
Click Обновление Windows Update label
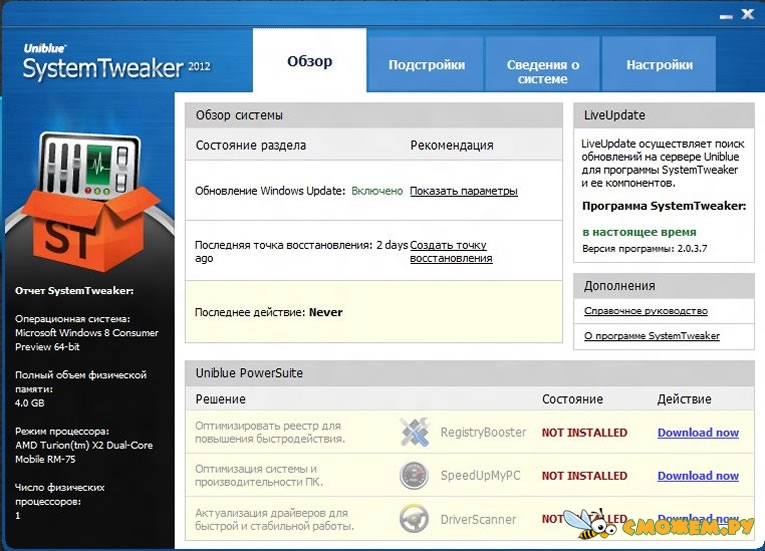(270, 191)
